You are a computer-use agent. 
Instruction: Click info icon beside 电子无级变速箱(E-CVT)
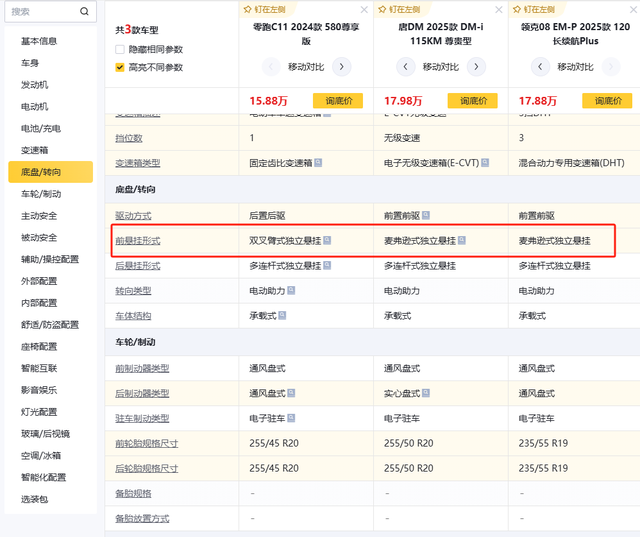pos(485,163)
